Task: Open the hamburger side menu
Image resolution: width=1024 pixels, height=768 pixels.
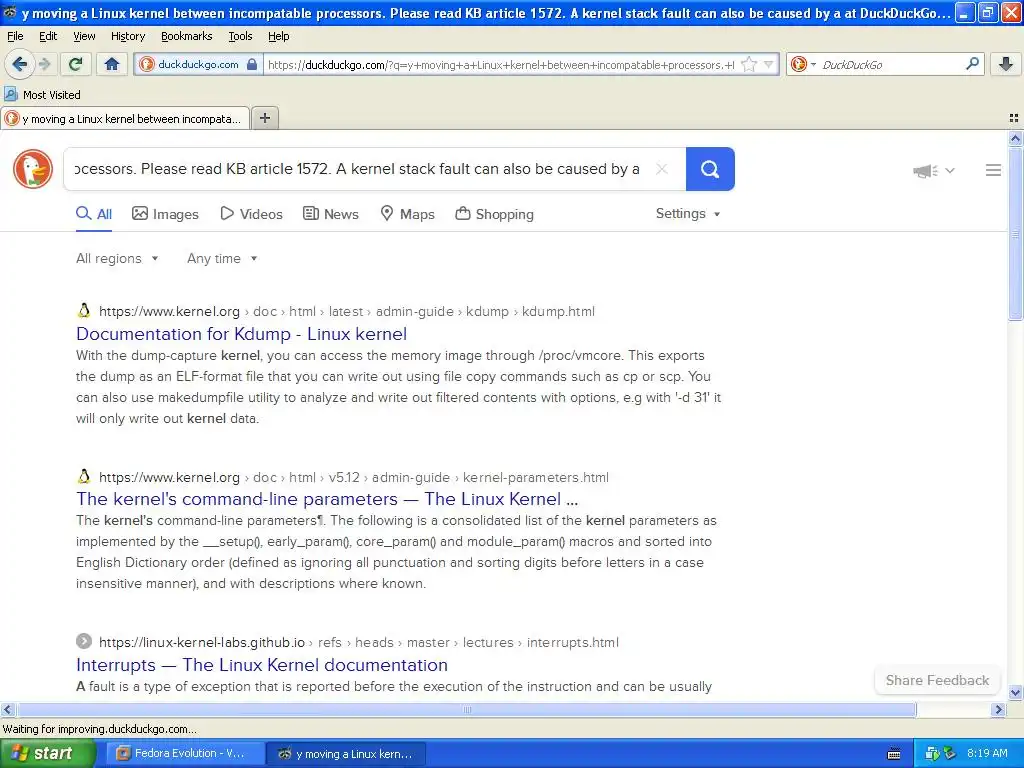Action: (993, 170)
